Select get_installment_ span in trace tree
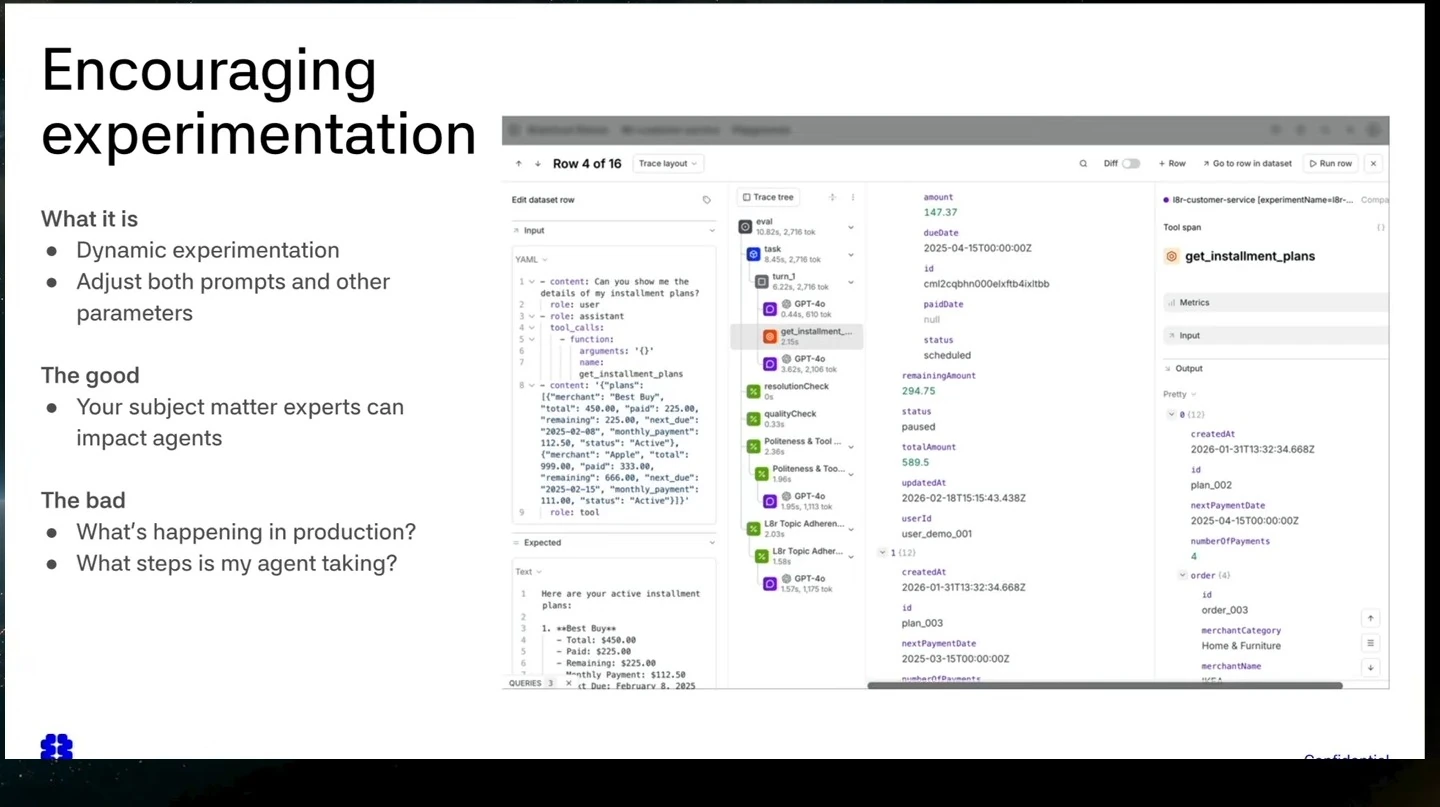The image size is (1440, 807). (x=797, y=336)
